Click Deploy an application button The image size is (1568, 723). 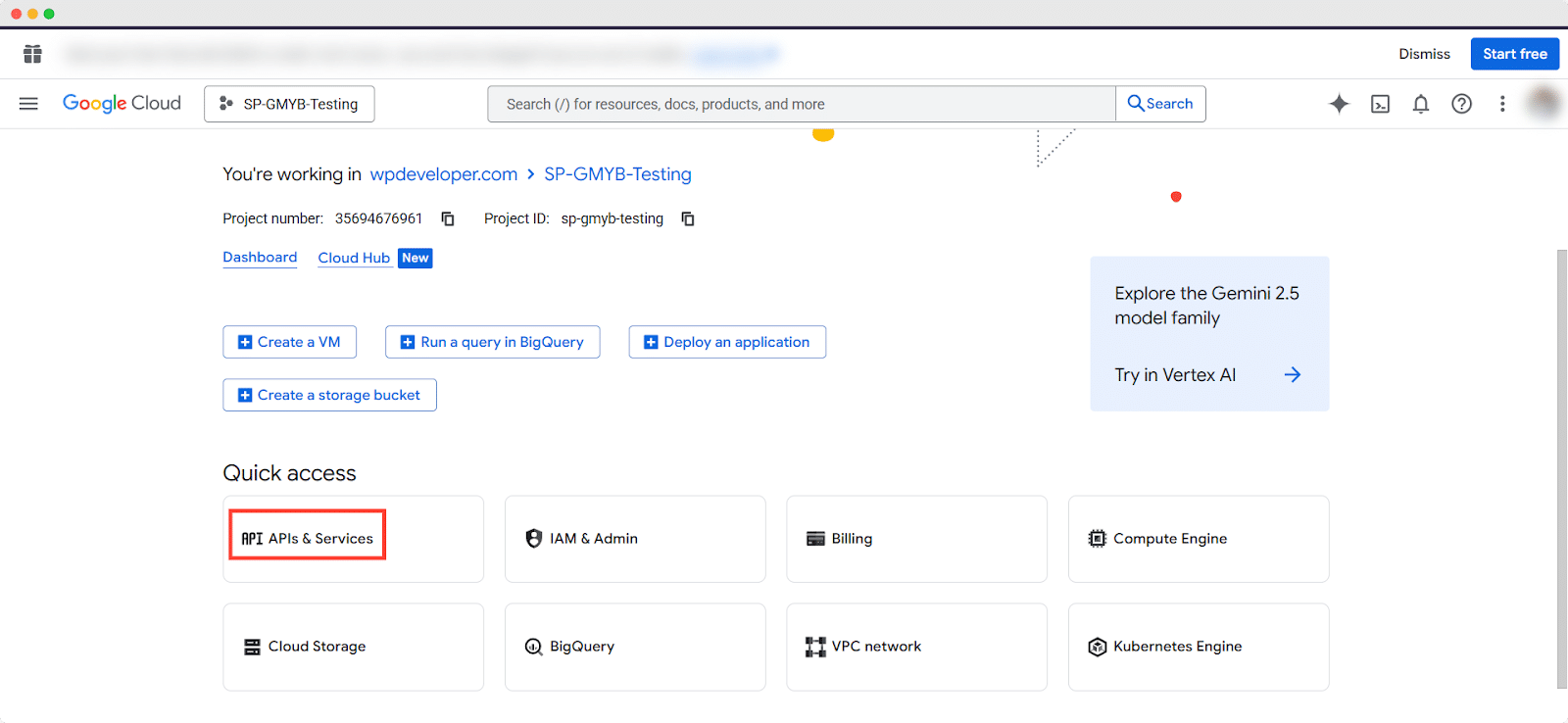(x=727, y=342)
